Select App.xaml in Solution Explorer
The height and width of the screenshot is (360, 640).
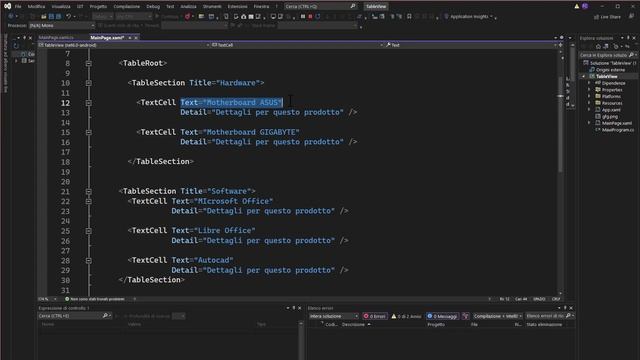(608, 110)
